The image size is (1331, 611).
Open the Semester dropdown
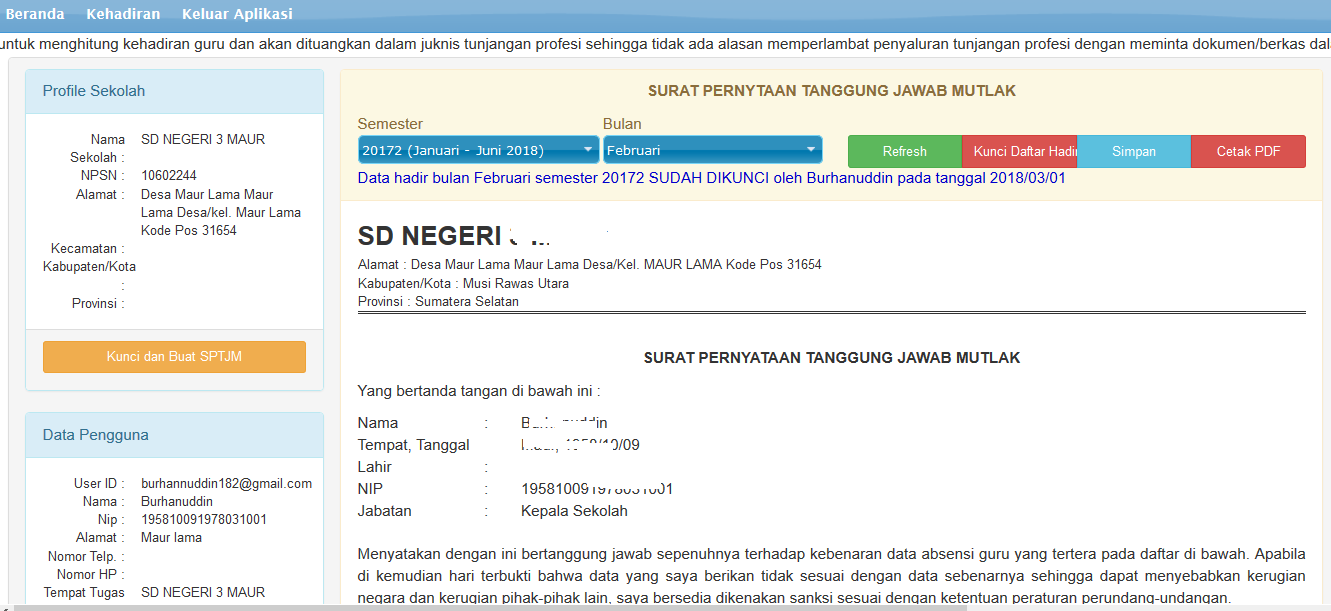[x=479, y=151]
